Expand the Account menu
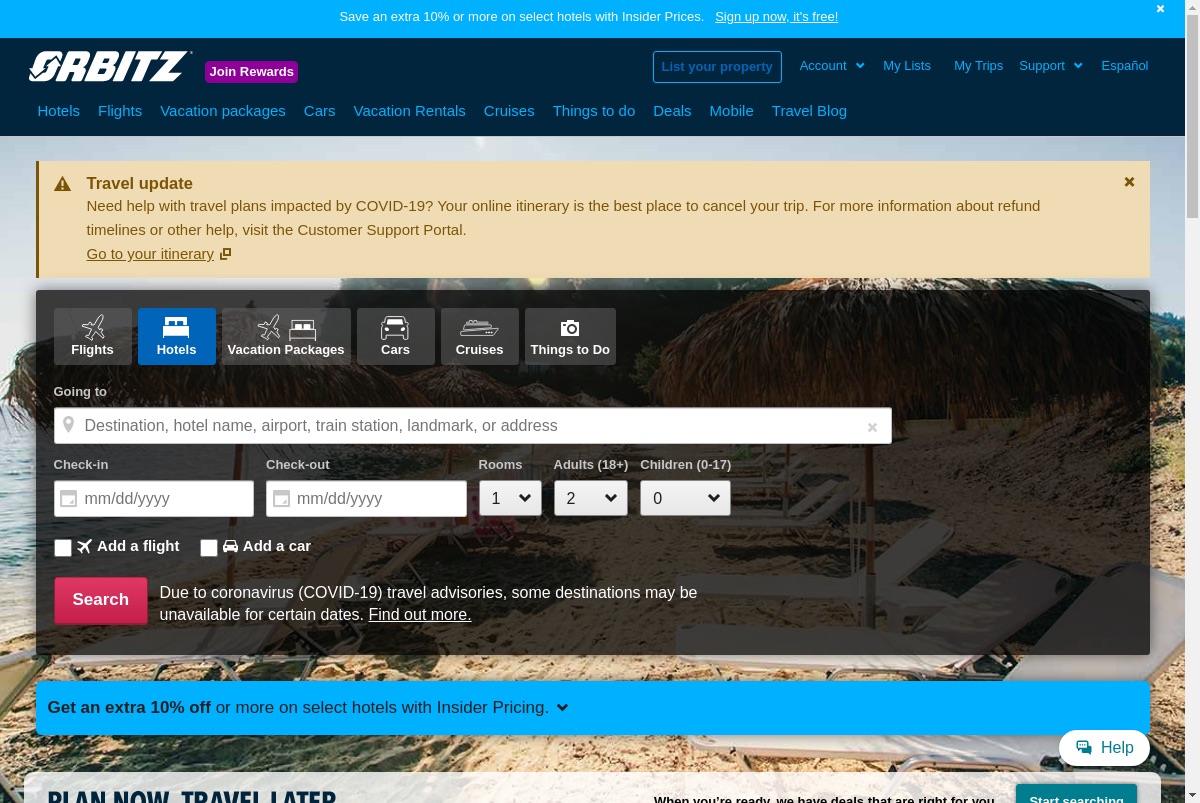This screenshot has width=1200, height=803. (x=832, y=66)
